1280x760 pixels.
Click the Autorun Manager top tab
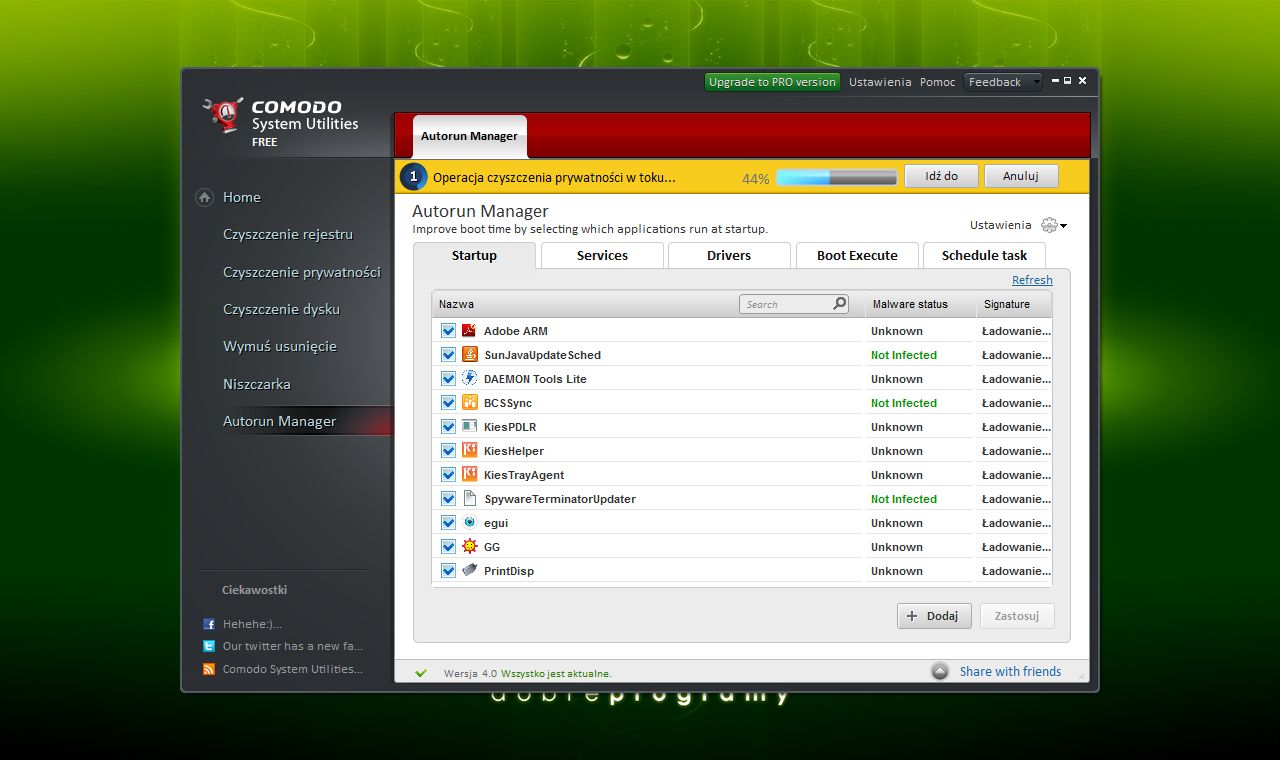(469, 136)
